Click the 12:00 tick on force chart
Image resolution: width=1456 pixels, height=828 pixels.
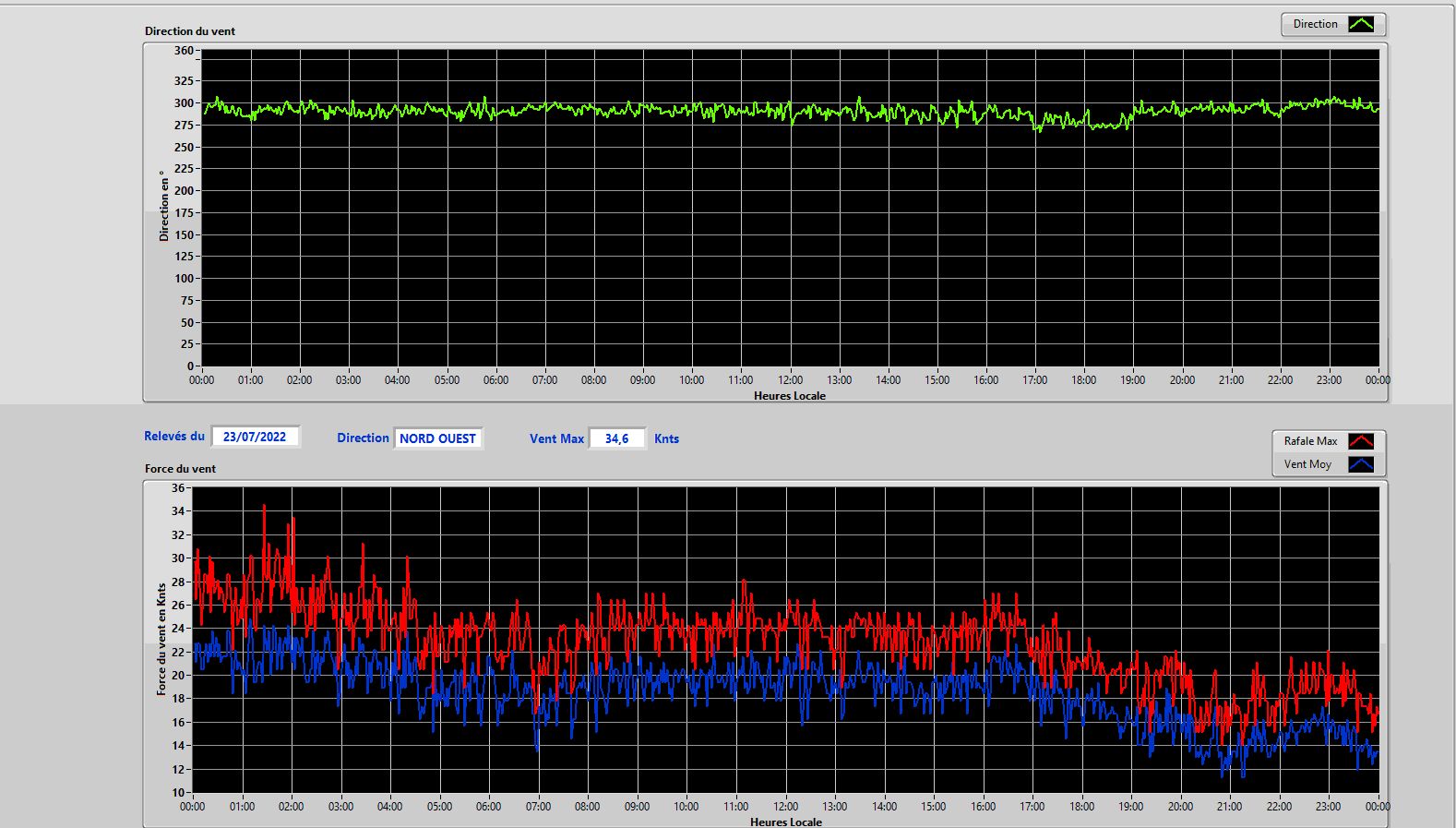pyautogui.click(x=785, y=807)
